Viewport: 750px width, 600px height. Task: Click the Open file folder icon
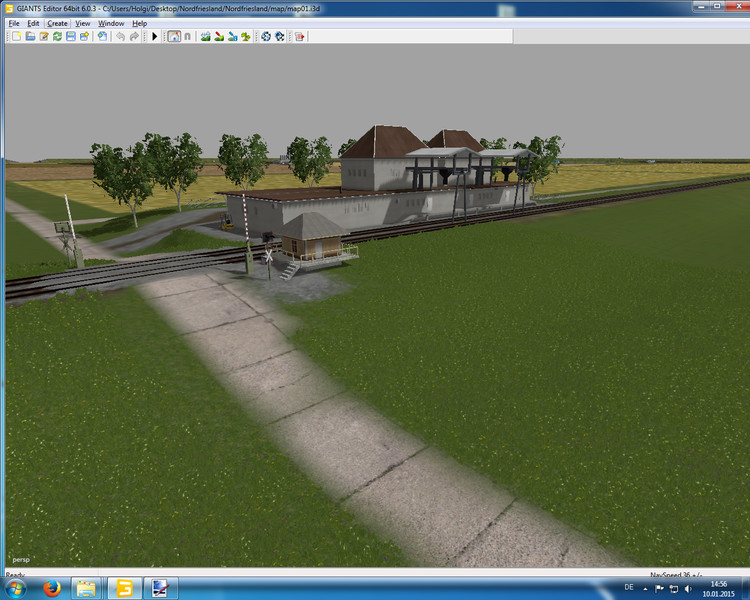30,36
